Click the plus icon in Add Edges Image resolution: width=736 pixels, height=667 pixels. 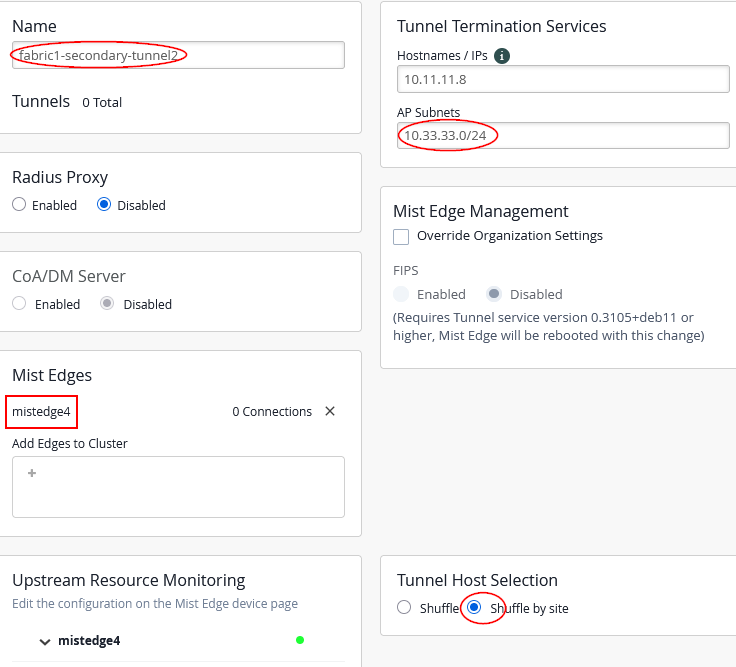32,474
